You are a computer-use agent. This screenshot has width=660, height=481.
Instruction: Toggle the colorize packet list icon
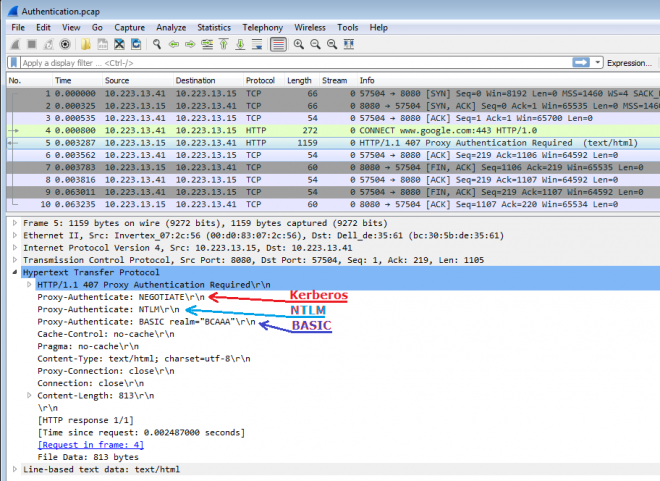click(278, 44)
